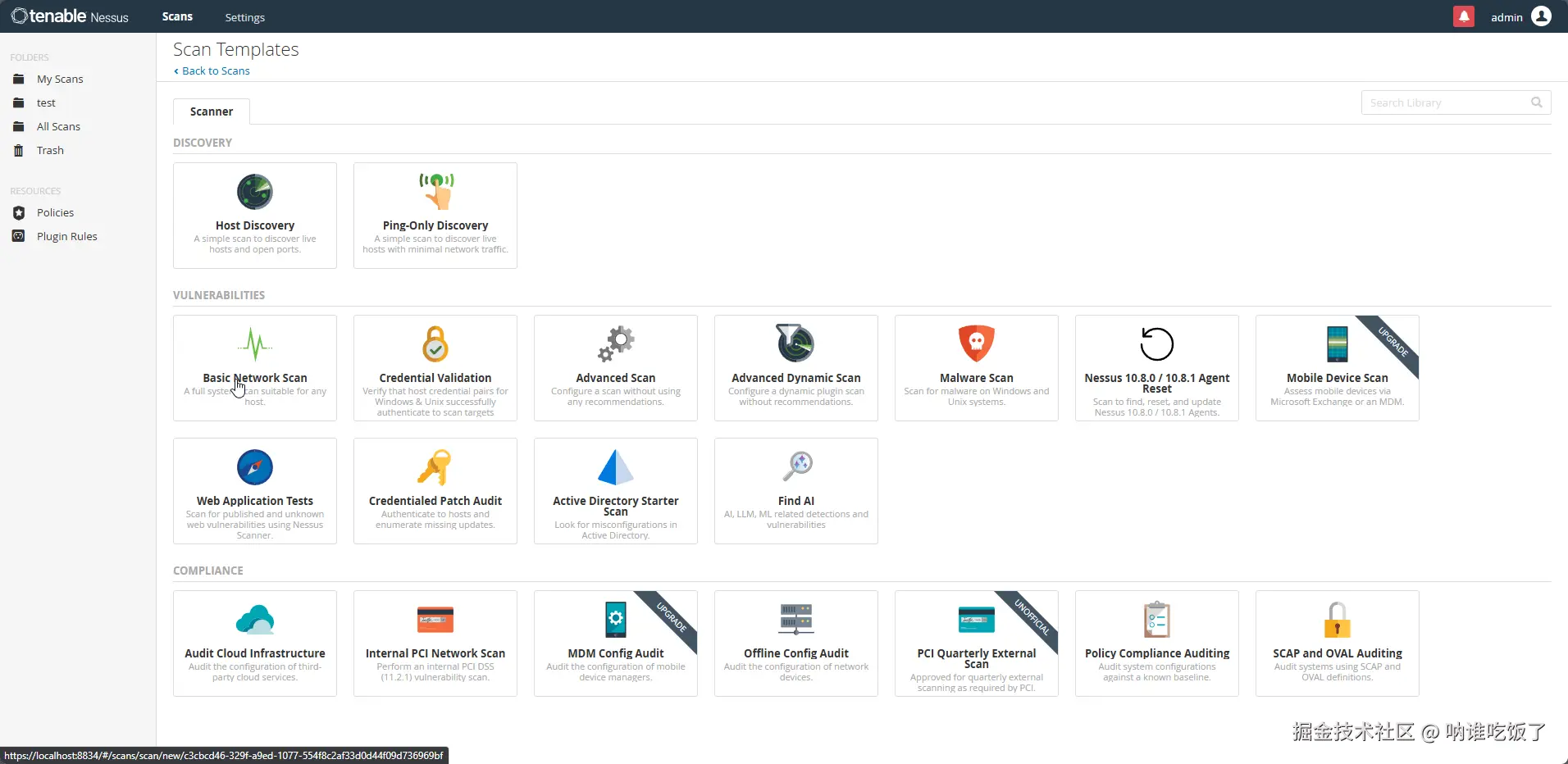Click the Credential Validation padlock icon
Screen dimensions: 1568x764
435,344
